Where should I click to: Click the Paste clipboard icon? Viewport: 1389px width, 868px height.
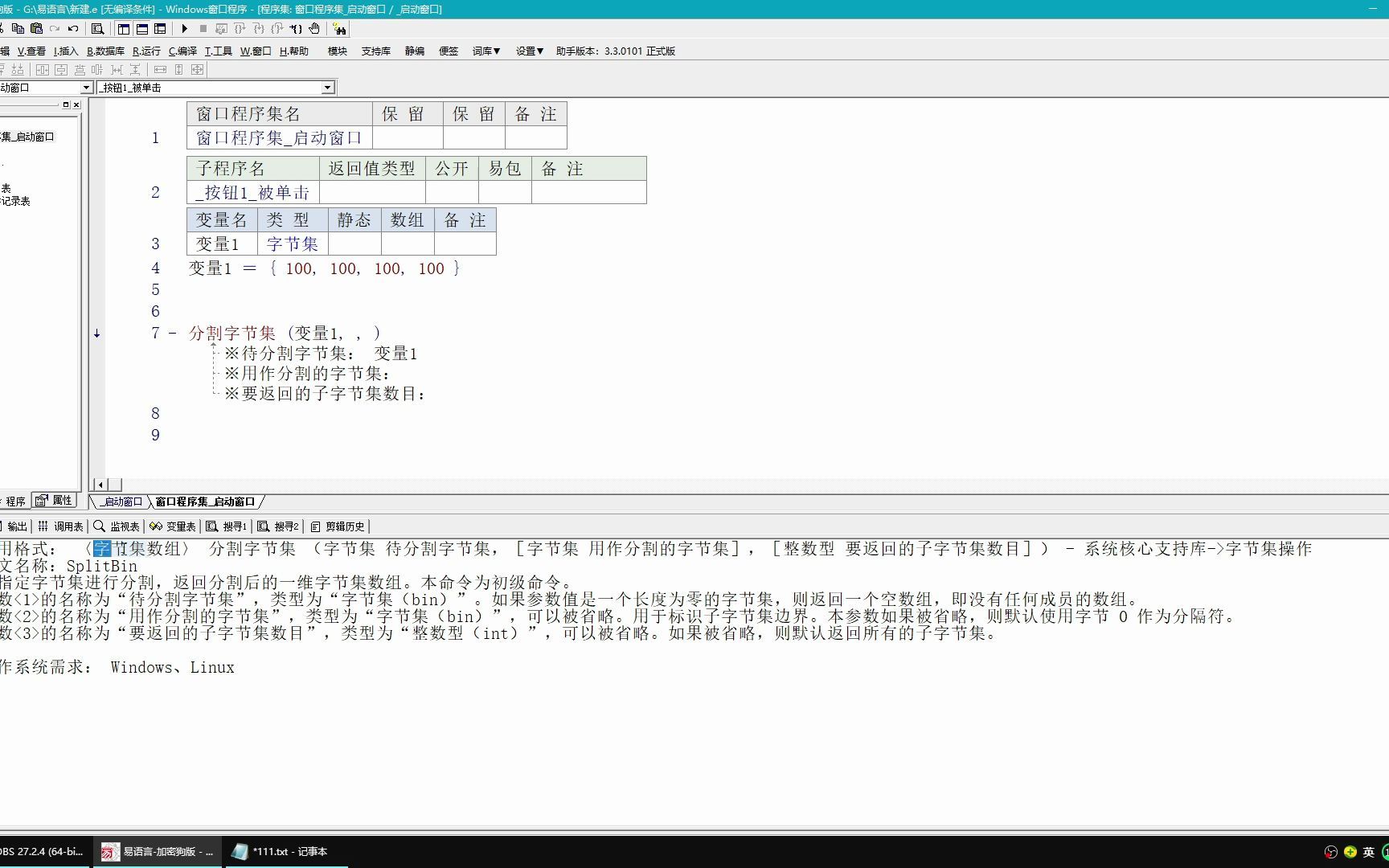[36, 29]
